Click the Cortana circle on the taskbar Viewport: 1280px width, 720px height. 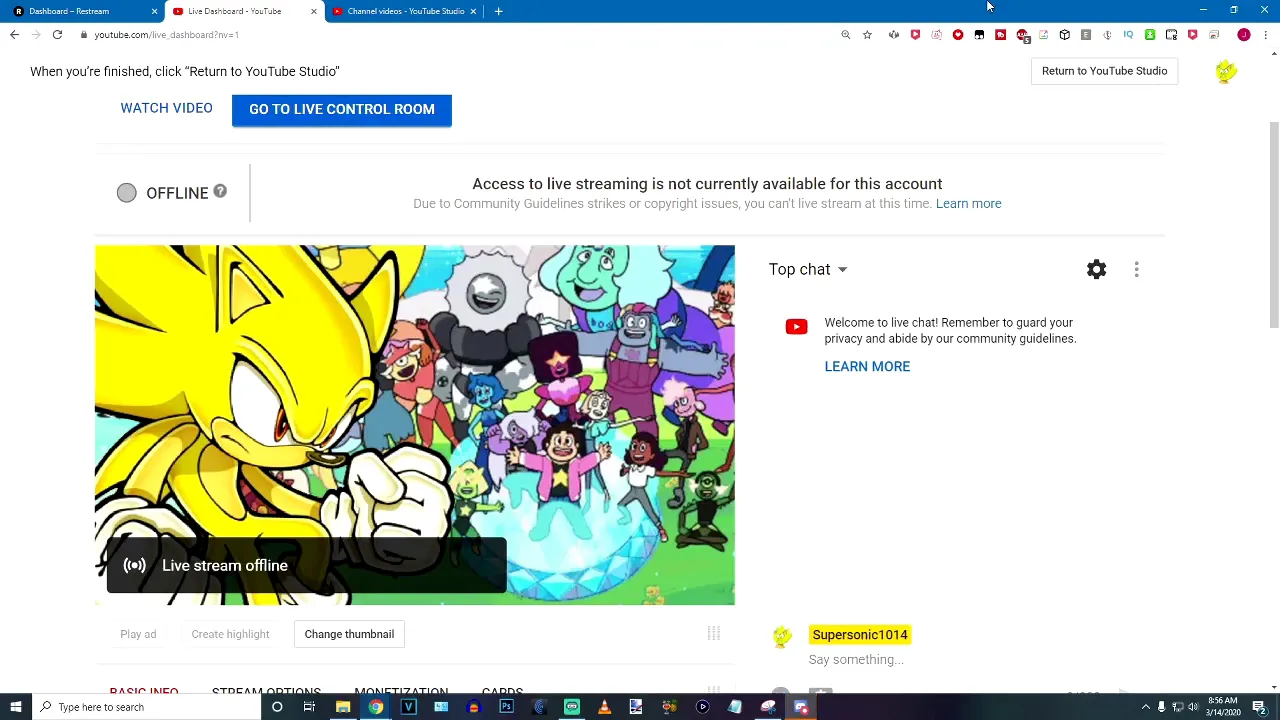click(277, 707)
